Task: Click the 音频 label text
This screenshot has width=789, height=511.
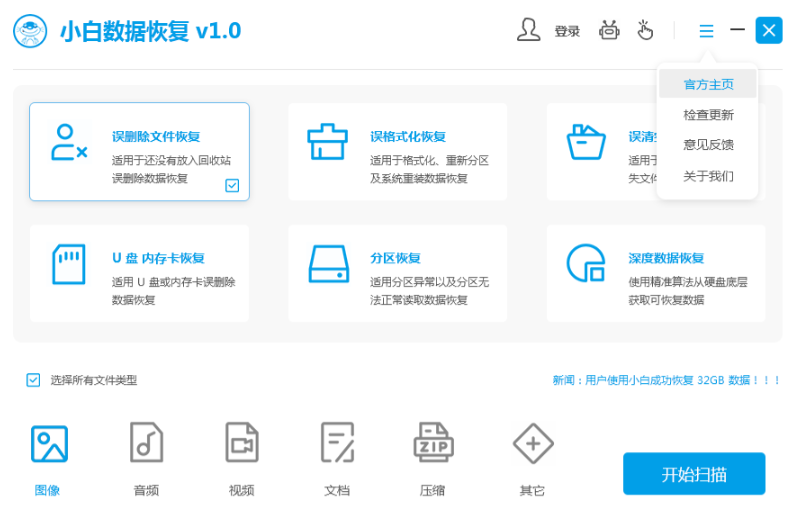Action: point(146,490)
